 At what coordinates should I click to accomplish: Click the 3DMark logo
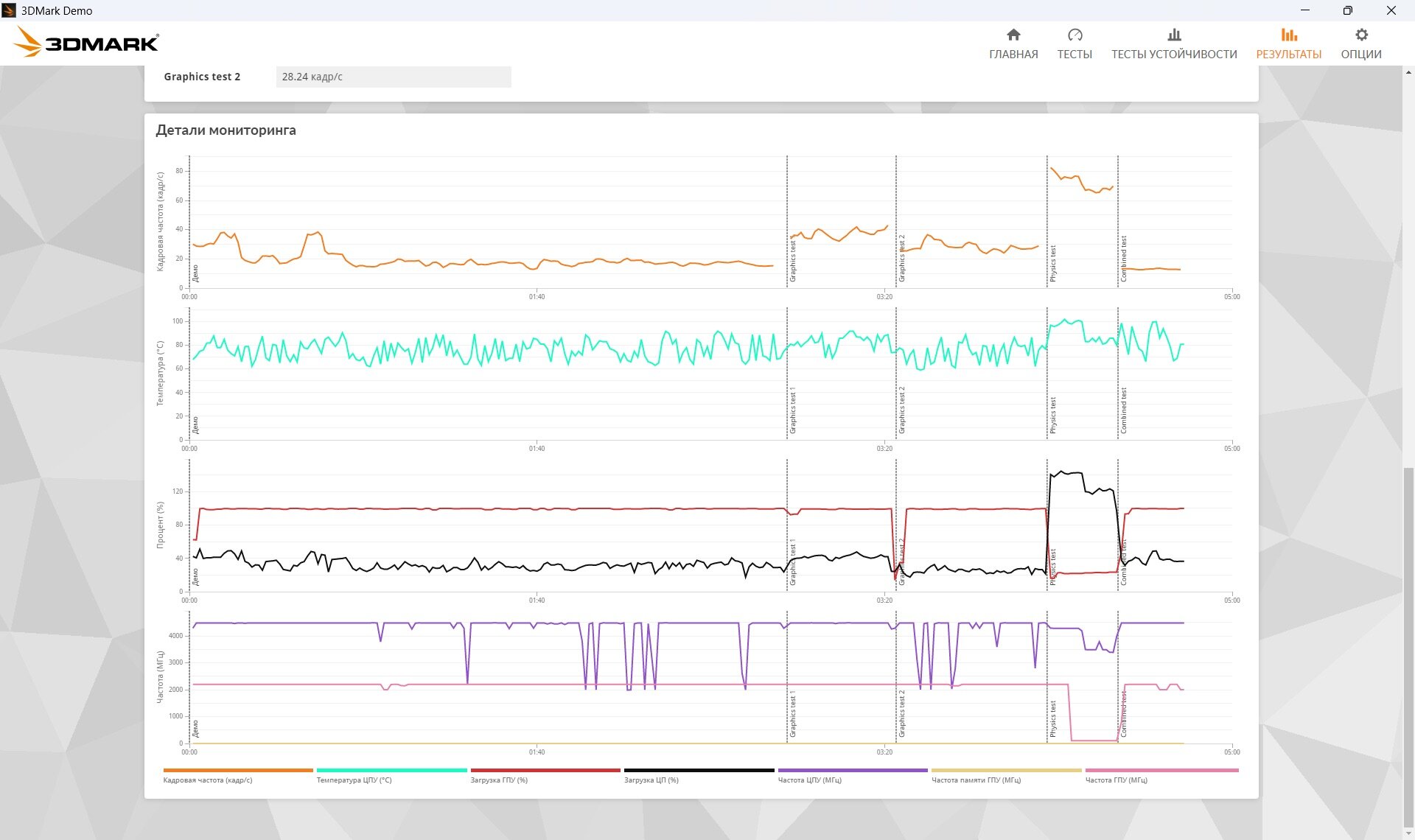[x=87, y=43]
